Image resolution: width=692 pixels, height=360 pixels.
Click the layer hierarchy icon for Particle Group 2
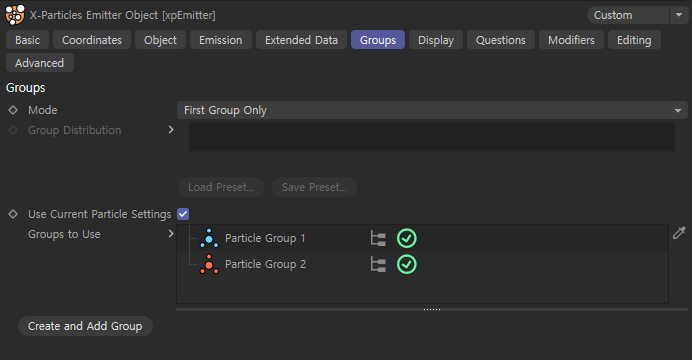click(378, 265)
